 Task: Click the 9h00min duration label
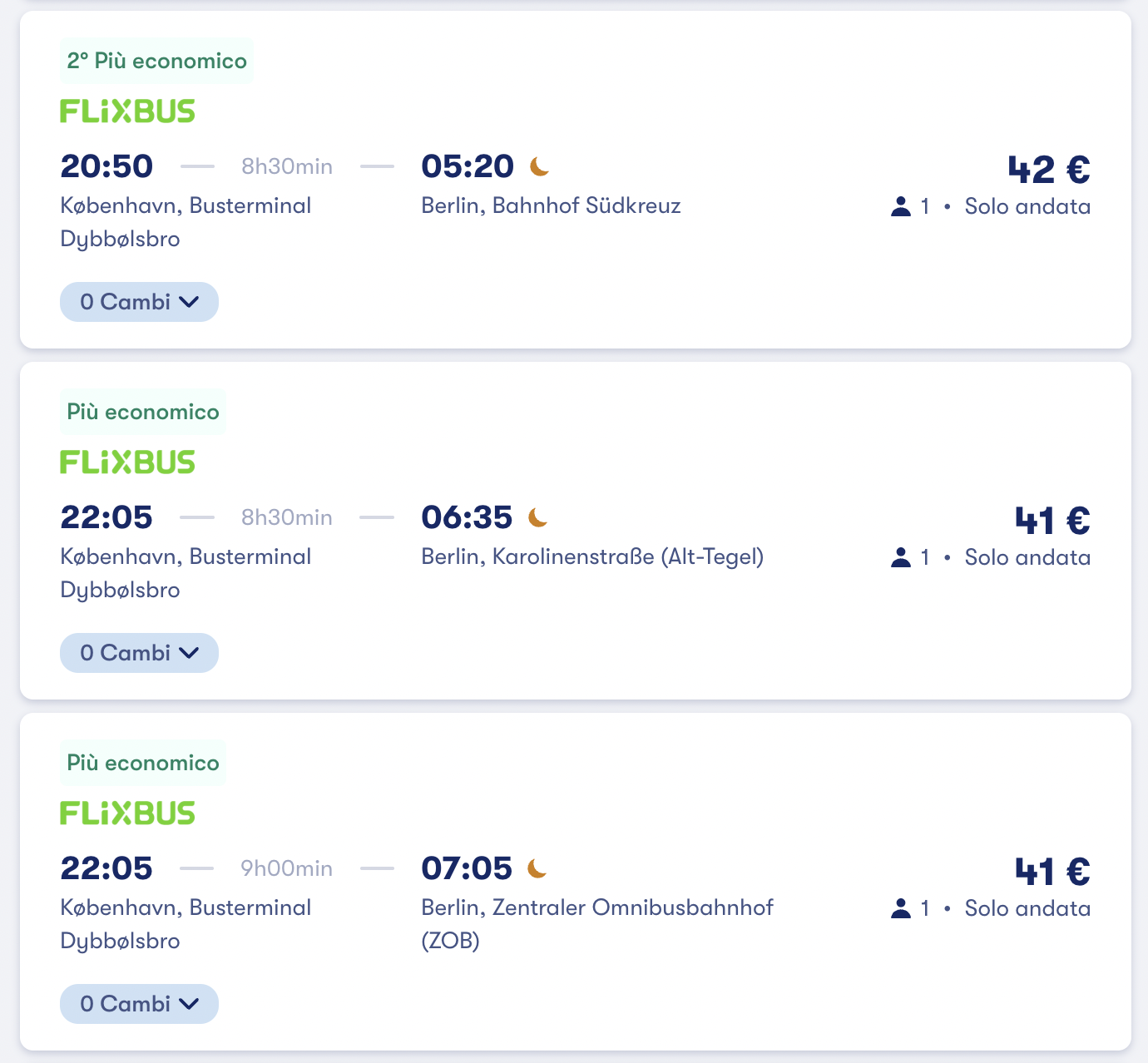(286, 868)
